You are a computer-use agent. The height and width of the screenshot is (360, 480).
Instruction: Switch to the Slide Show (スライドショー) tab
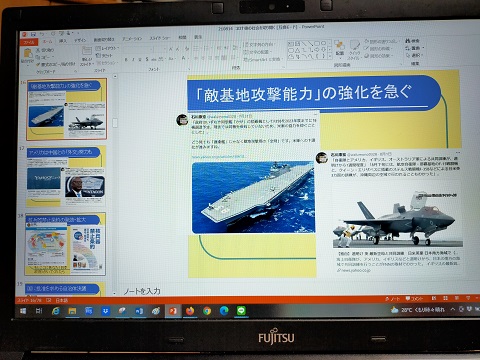tap(159, 38)
